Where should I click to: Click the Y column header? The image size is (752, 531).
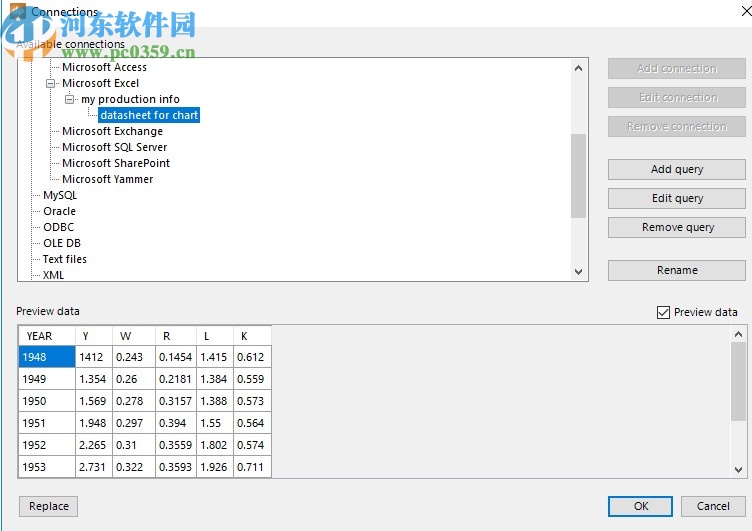[94, 336]
